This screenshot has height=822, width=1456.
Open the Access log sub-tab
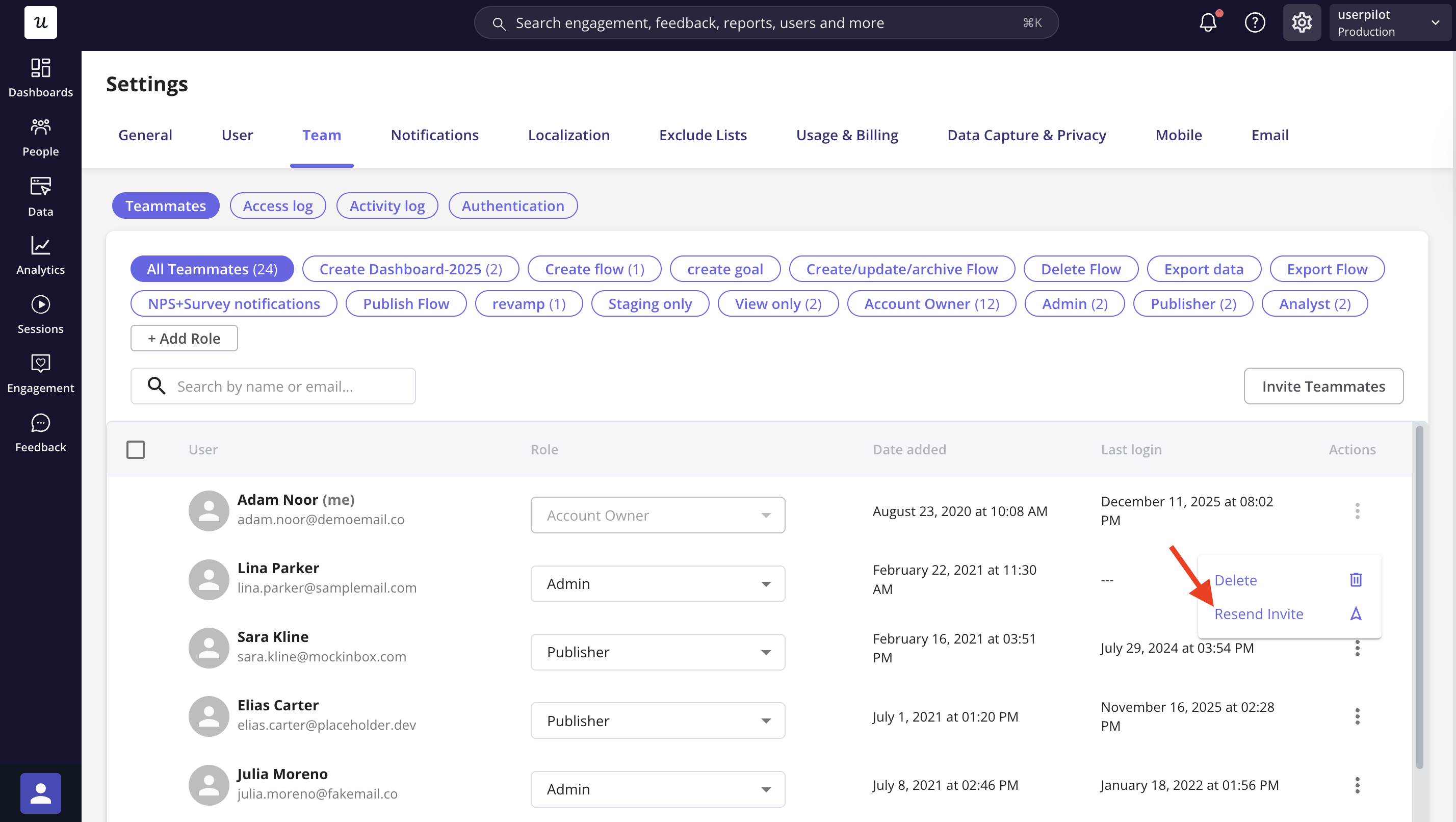coord(277,206)
